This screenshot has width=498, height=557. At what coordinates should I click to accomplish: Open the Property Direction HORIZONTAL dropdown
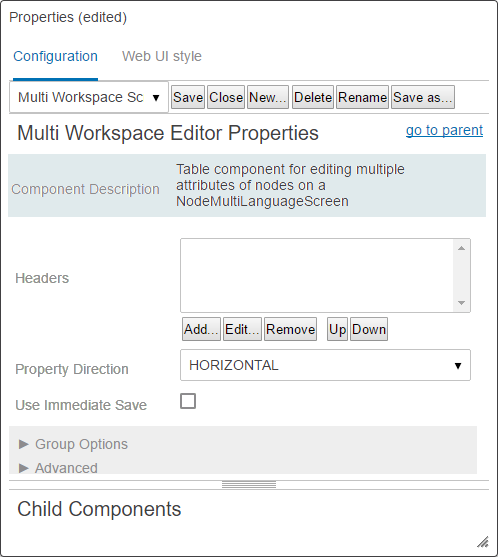click(325, 365)
